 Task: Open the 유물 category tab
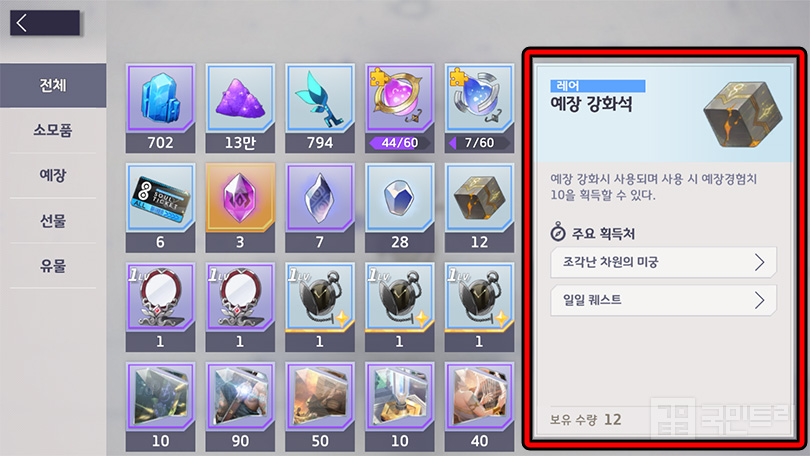click(53, 265)
